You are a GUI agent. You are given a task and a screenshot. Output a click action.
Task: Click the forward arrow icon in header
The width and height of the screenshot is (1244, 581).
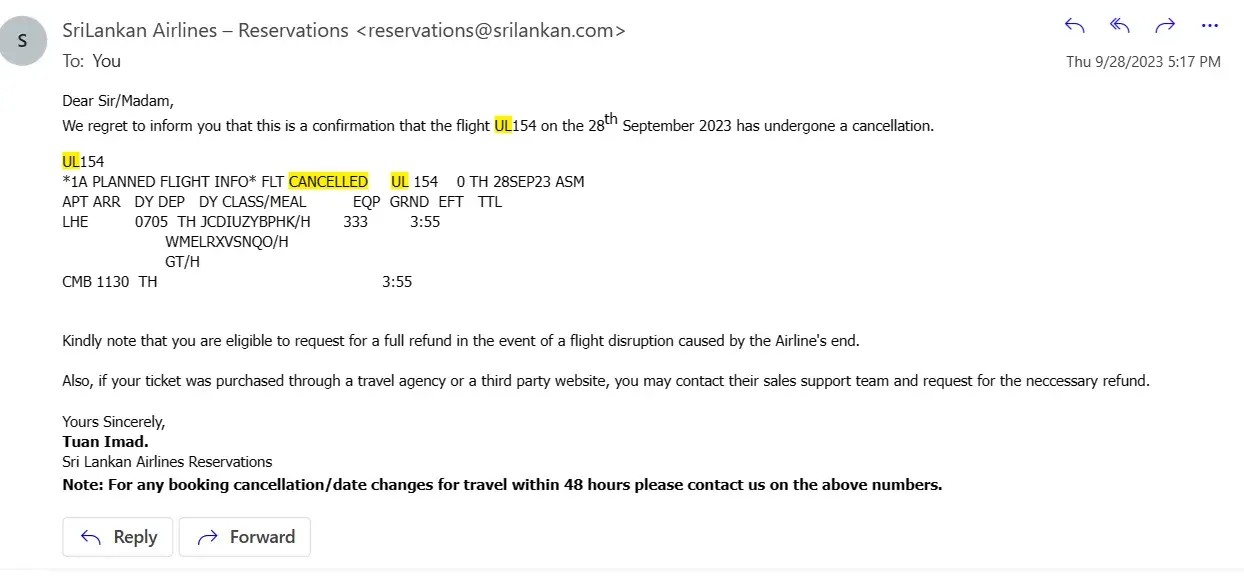click(1165, 26)
